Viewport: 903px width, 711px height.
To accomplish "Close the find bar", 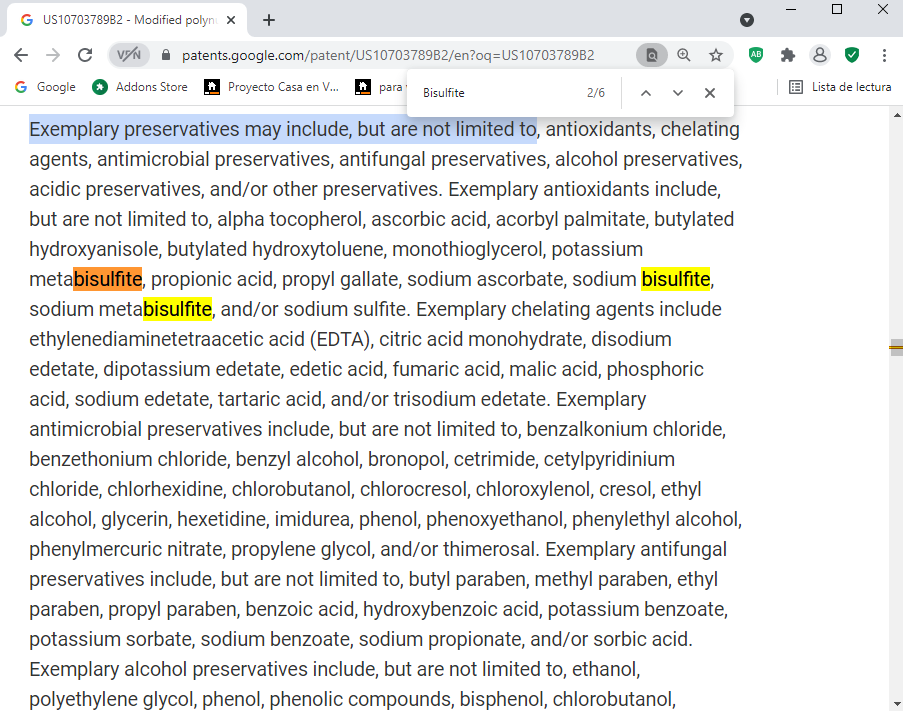I will [x=710, y=93].
